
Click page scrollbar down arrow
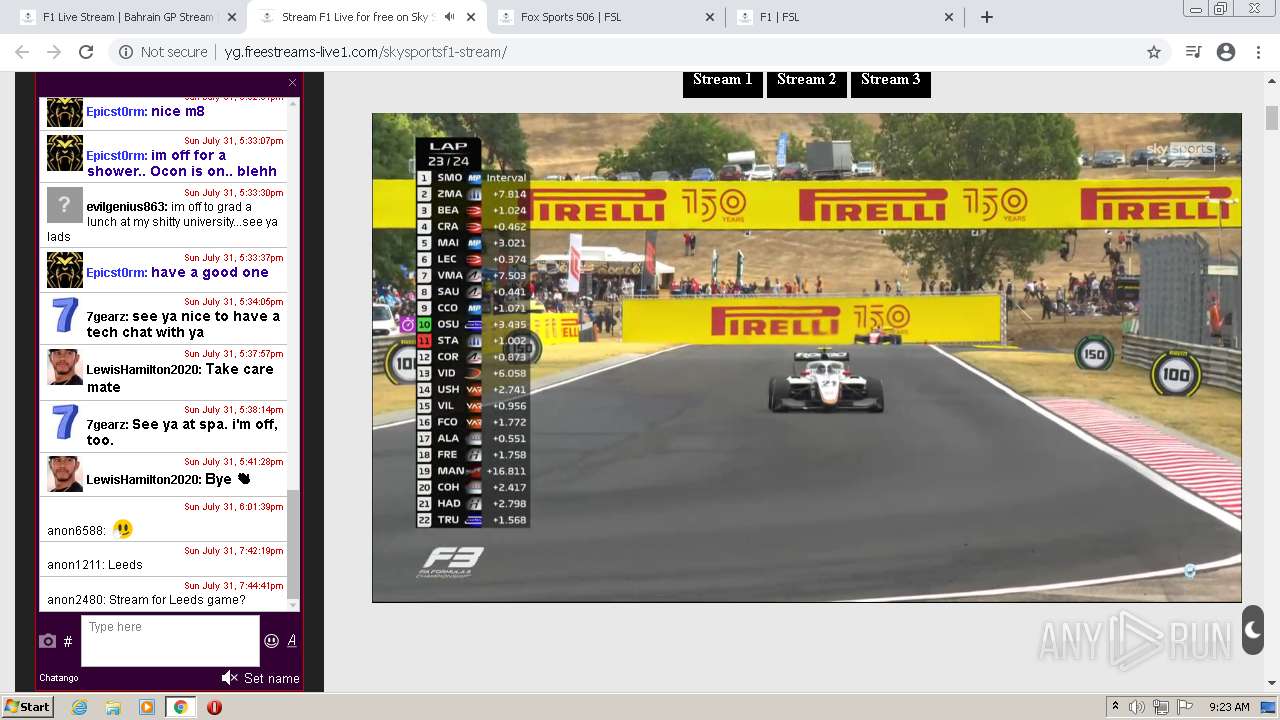(x=1271, y=683)
